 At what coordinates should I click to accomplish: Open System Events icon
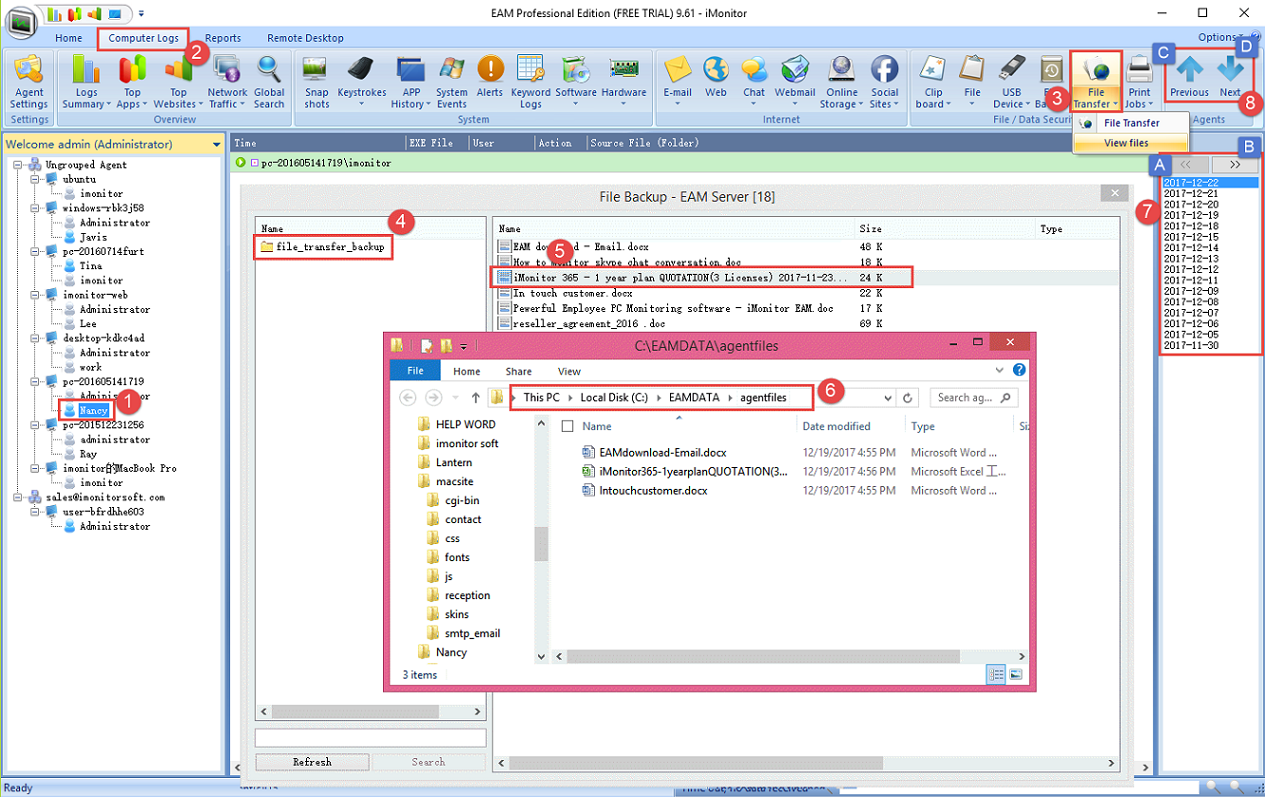coord(451,82)
